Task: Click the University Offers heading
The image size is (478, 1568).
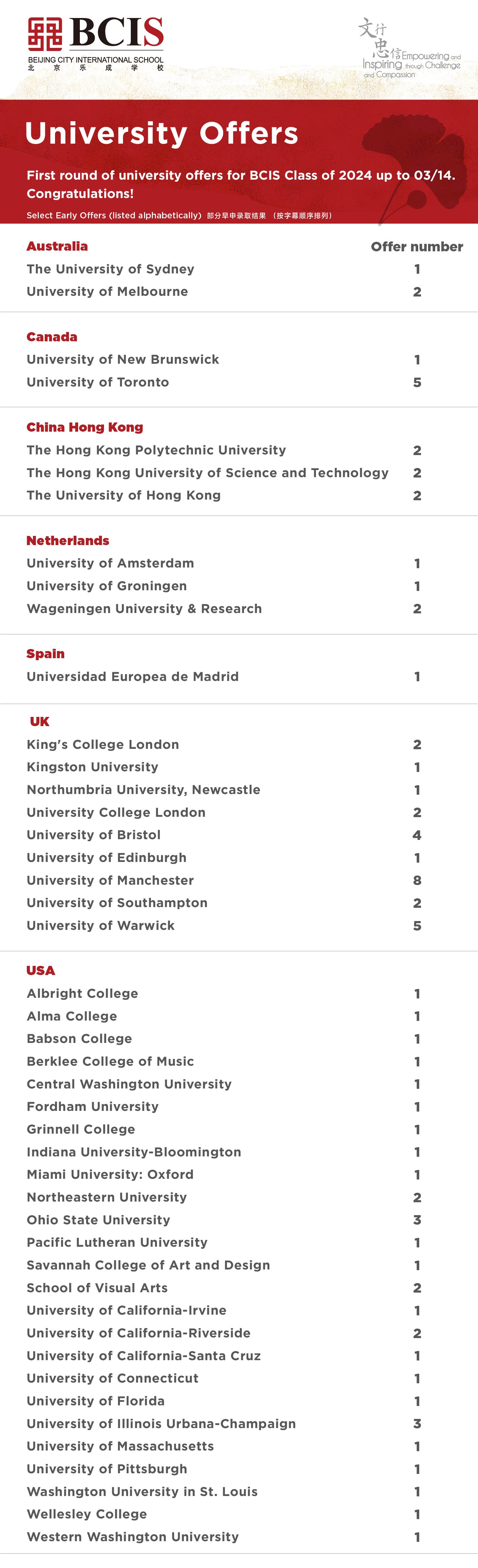Action: point(161,133)
